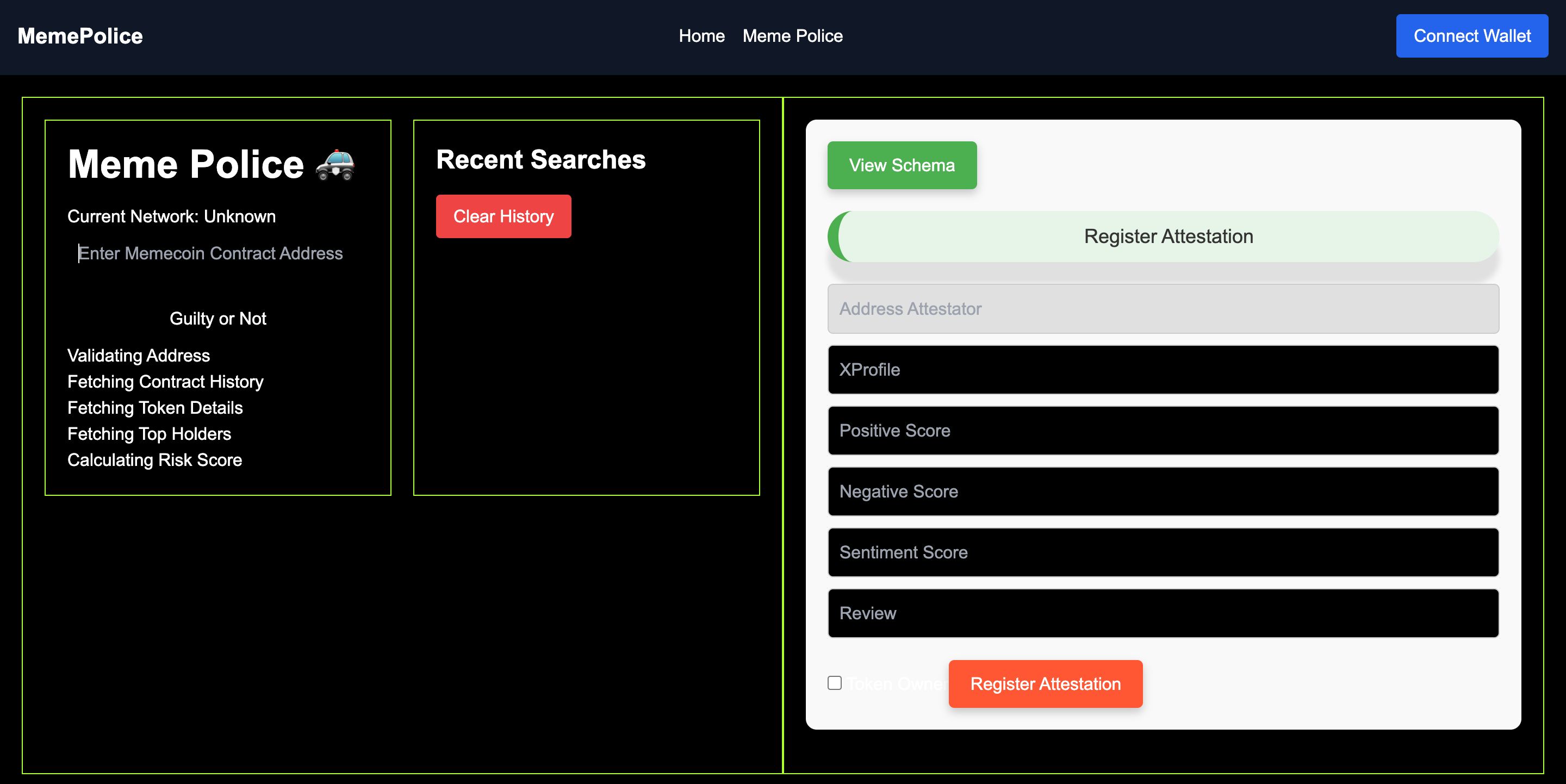Screen dimensions: 1566x784
Task: Click the MemePolice logo text
Action: [x=80, y=36]
